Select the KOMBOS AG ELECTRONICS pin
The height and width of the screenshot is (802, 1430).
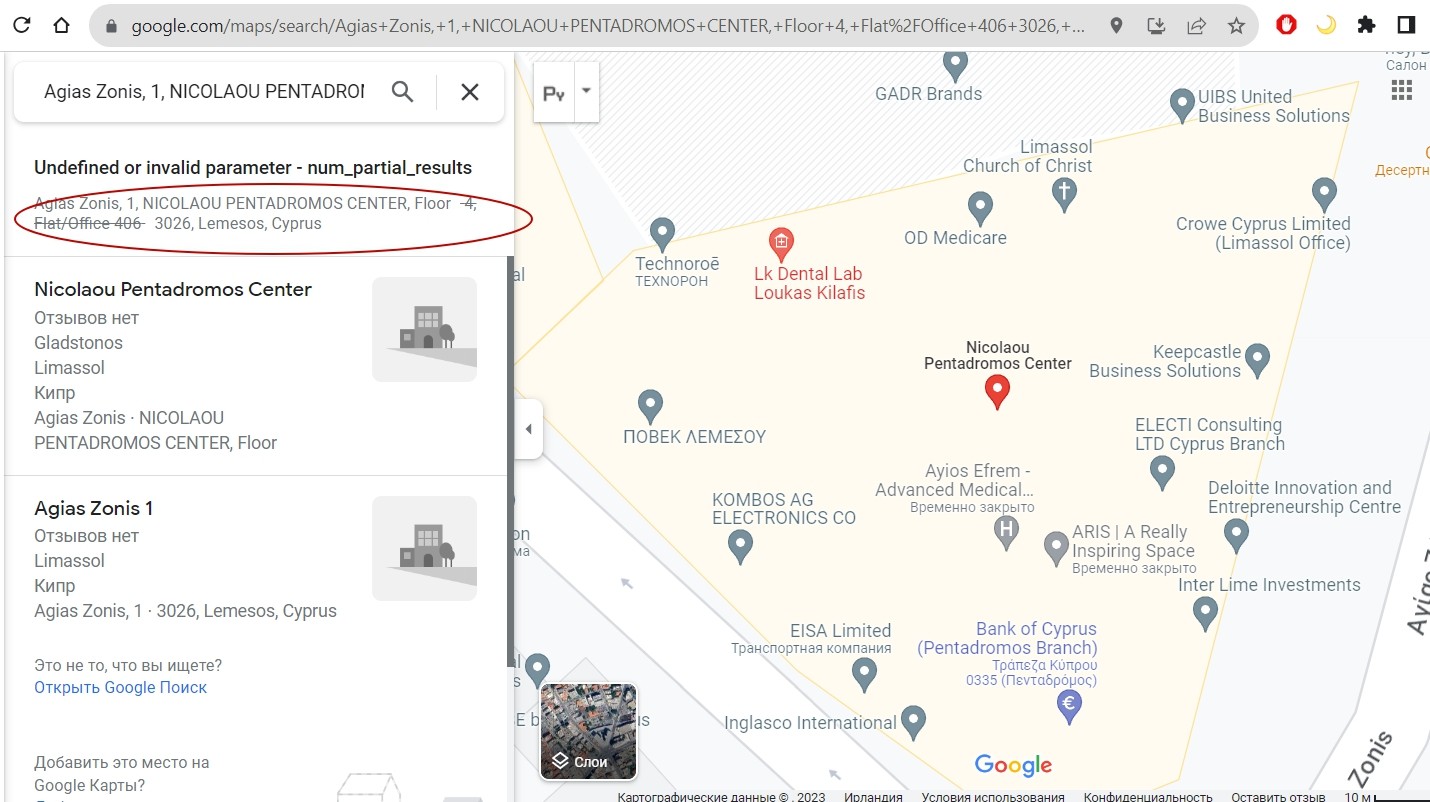point(739,547)
